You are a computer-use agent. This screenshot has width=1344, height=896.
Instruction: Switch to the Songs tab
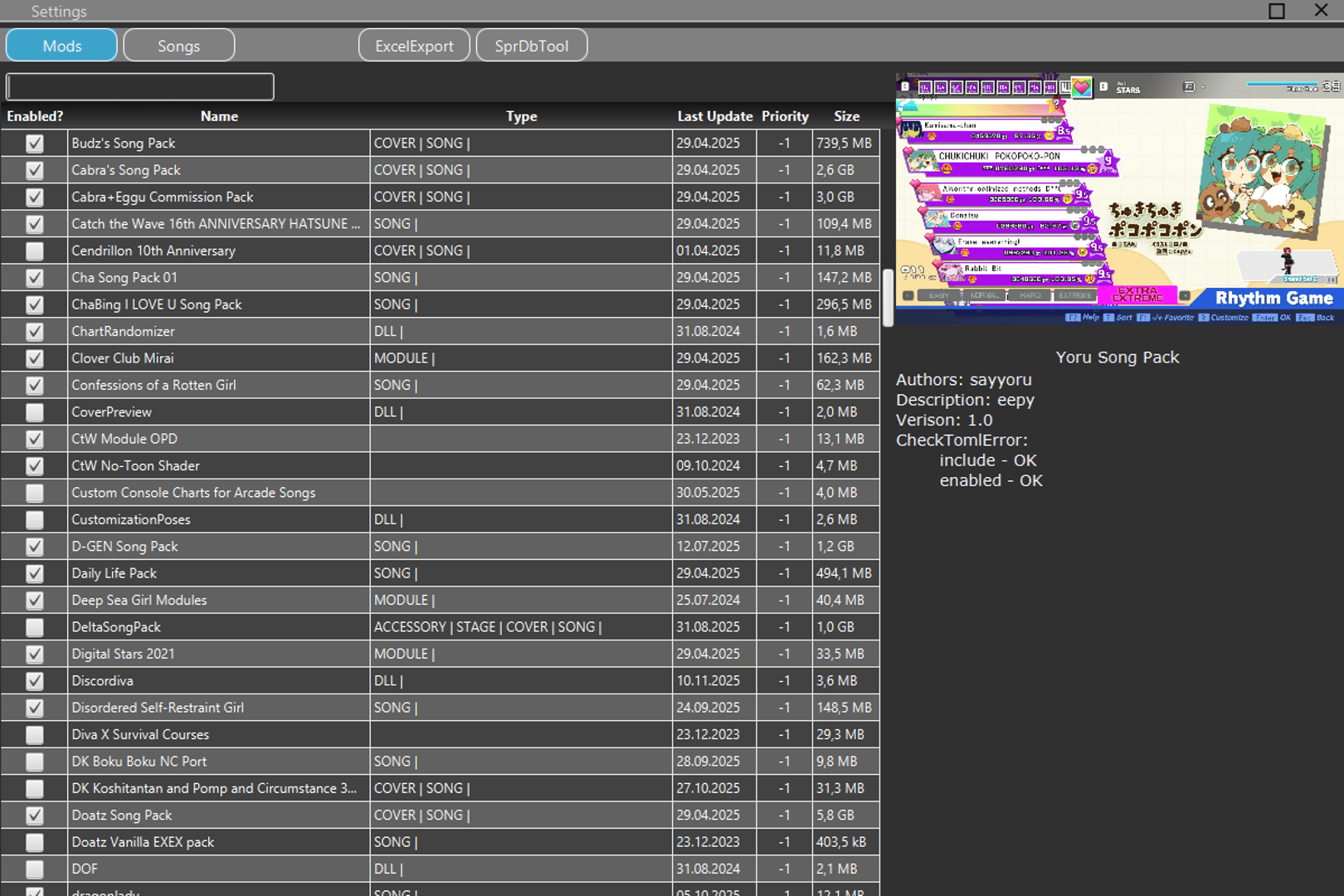click(178, 45)
